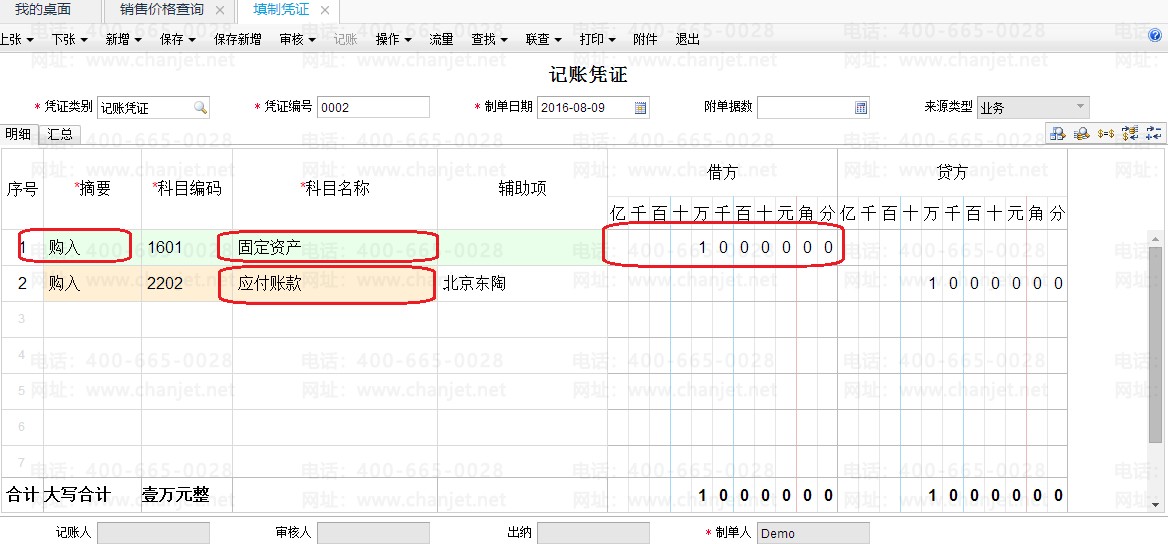Click the 科目名称 column header

coord(335,189)
